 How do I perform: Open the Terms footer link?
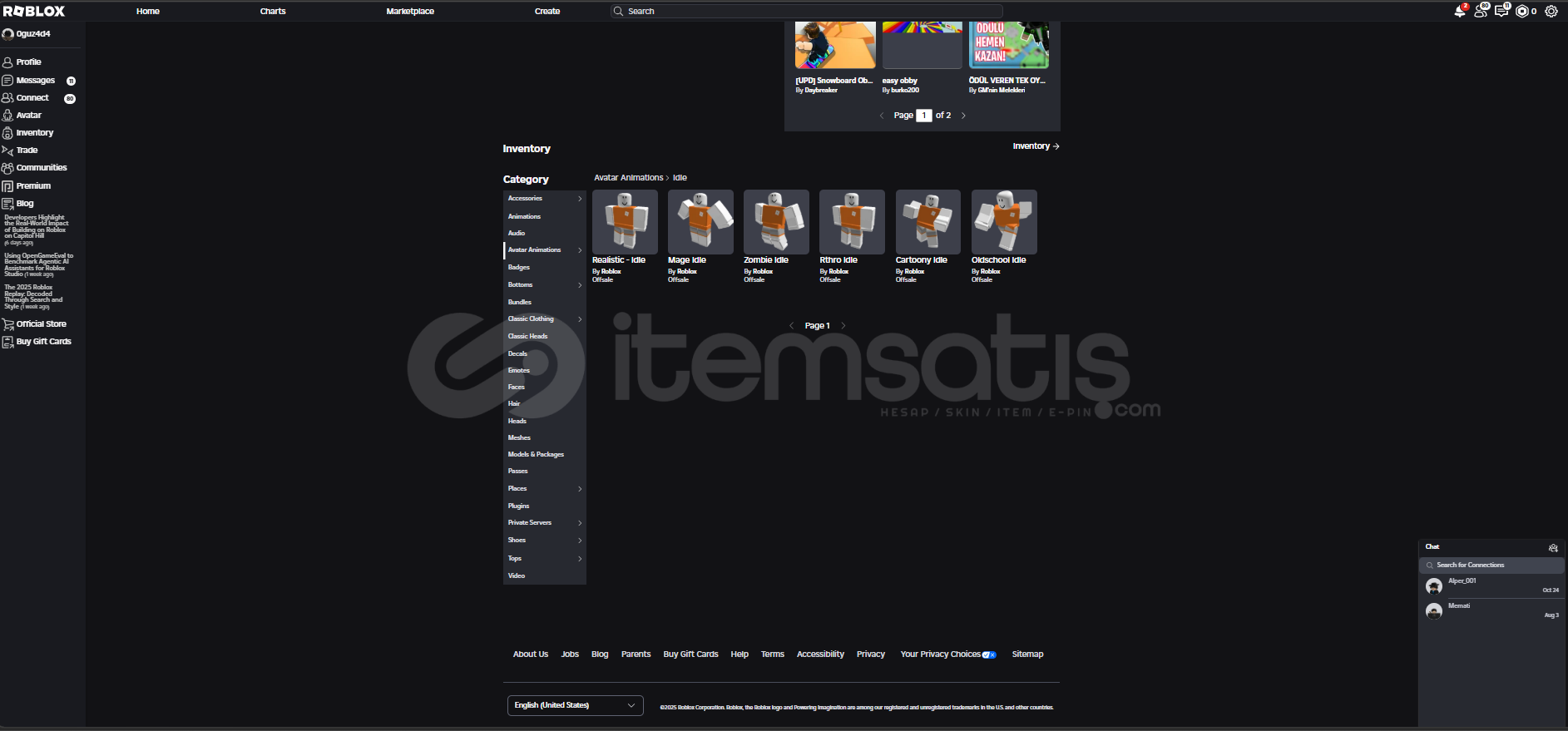[773, 654]
